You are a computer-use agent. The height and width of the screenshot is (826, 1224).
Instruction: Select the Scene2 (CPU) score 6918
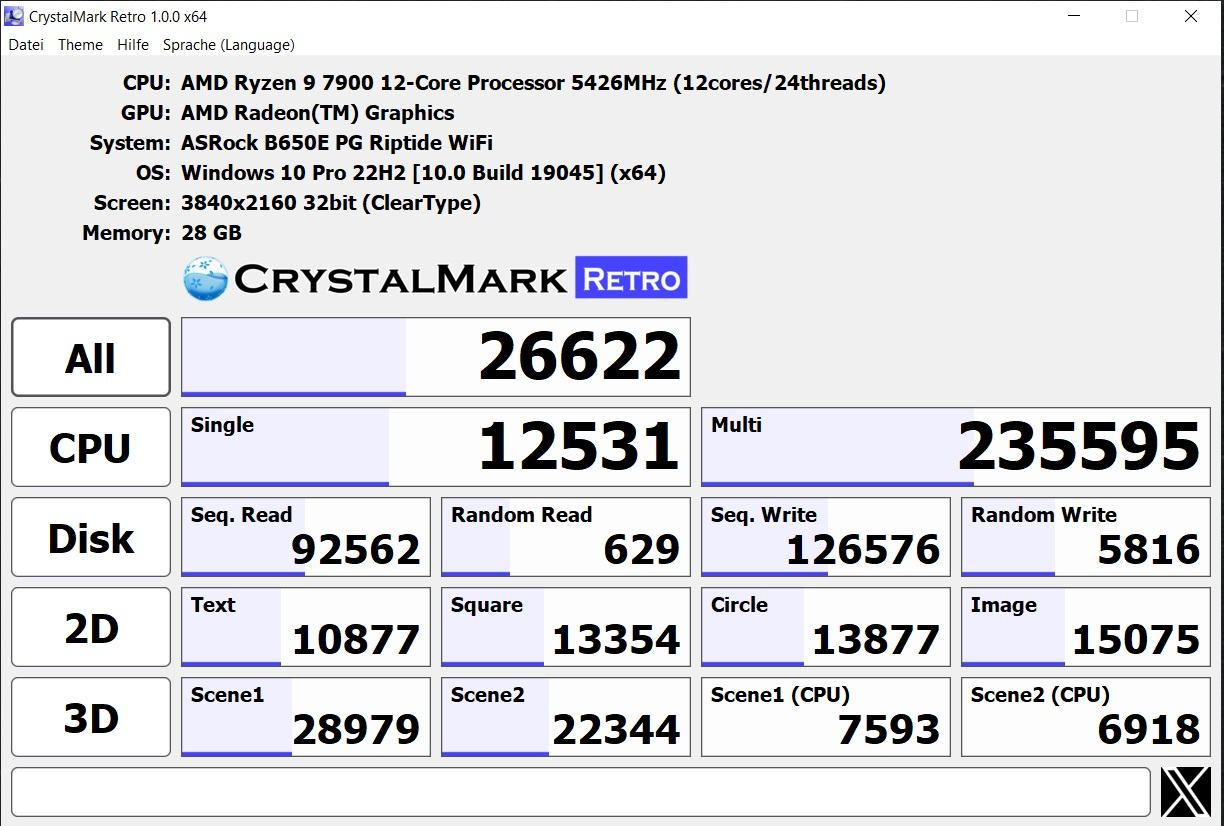click(1086, 717)
